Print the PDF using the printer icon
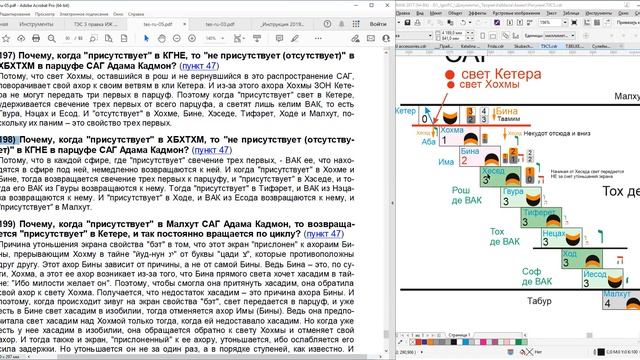The height and width of the screenshot is (360, 640). 36,38
